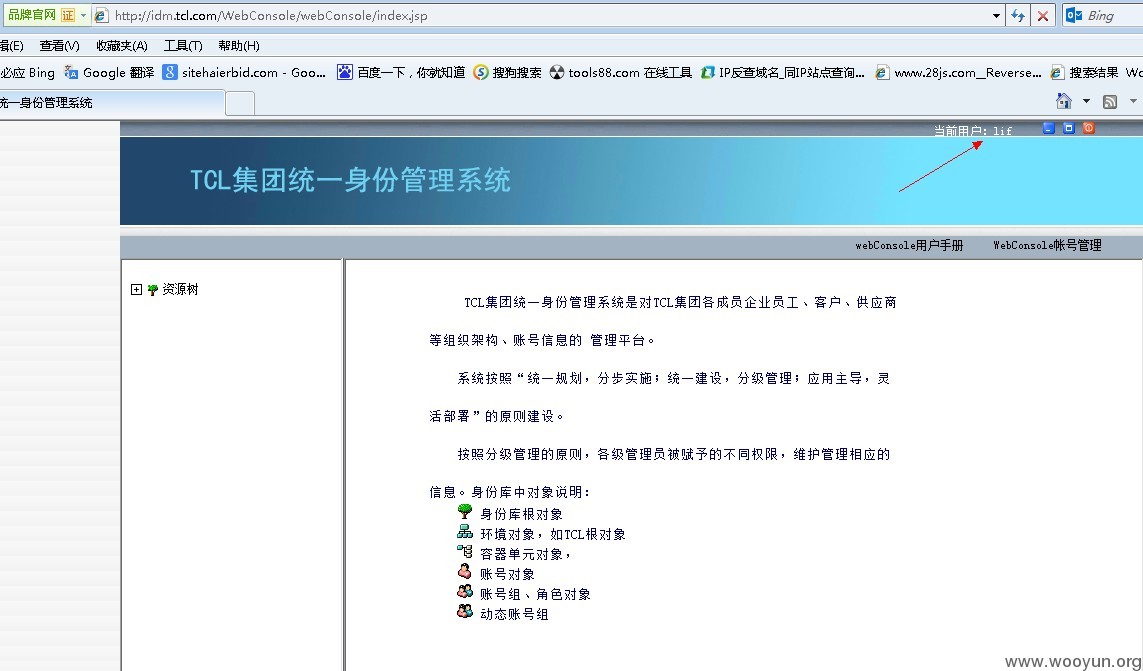The height and width of the screenshot is (671, 1143).
Task: Click the blue Google icon for sitehaierbid.com bookmark
Action: click(x=170, y=72)
